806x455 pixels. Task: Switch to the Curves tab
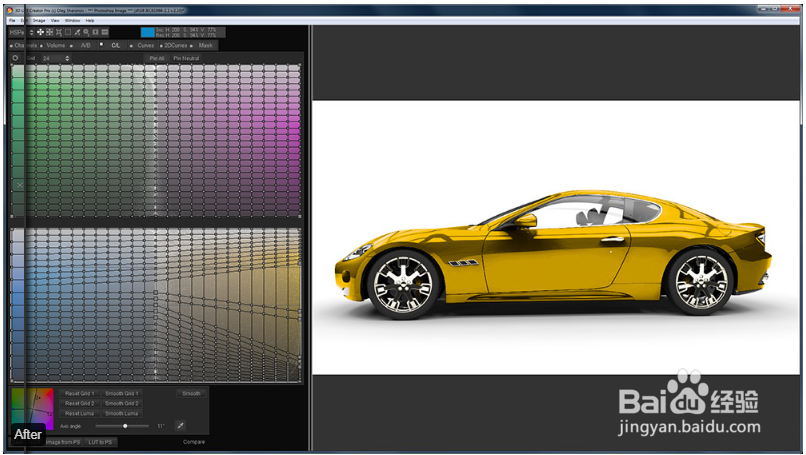(x=145, y=45)
